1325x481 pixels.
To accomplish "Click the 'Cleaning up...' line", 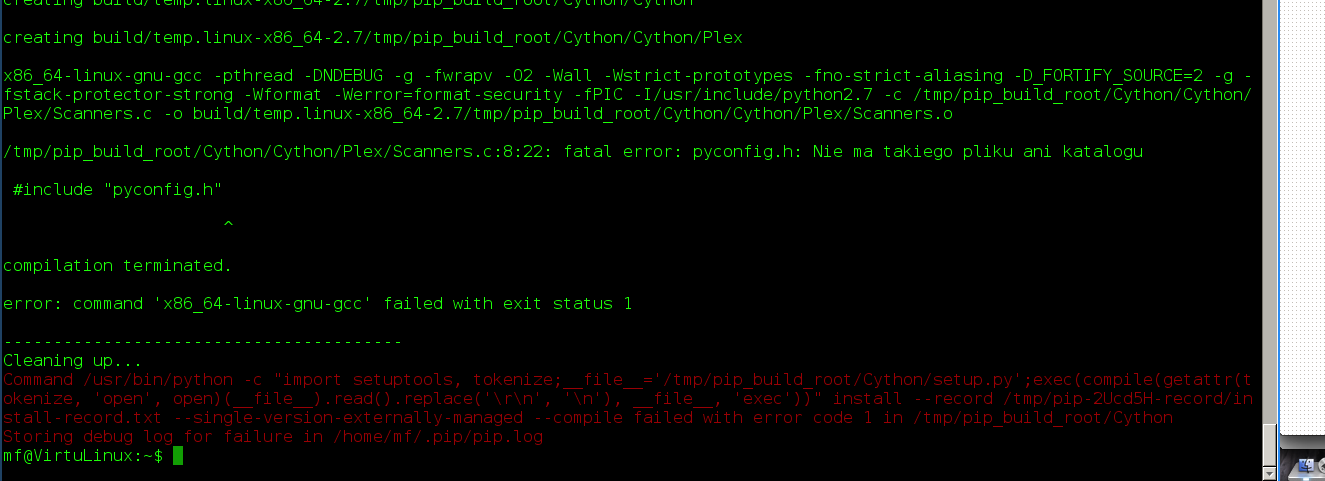I will [x=73, y=361].
